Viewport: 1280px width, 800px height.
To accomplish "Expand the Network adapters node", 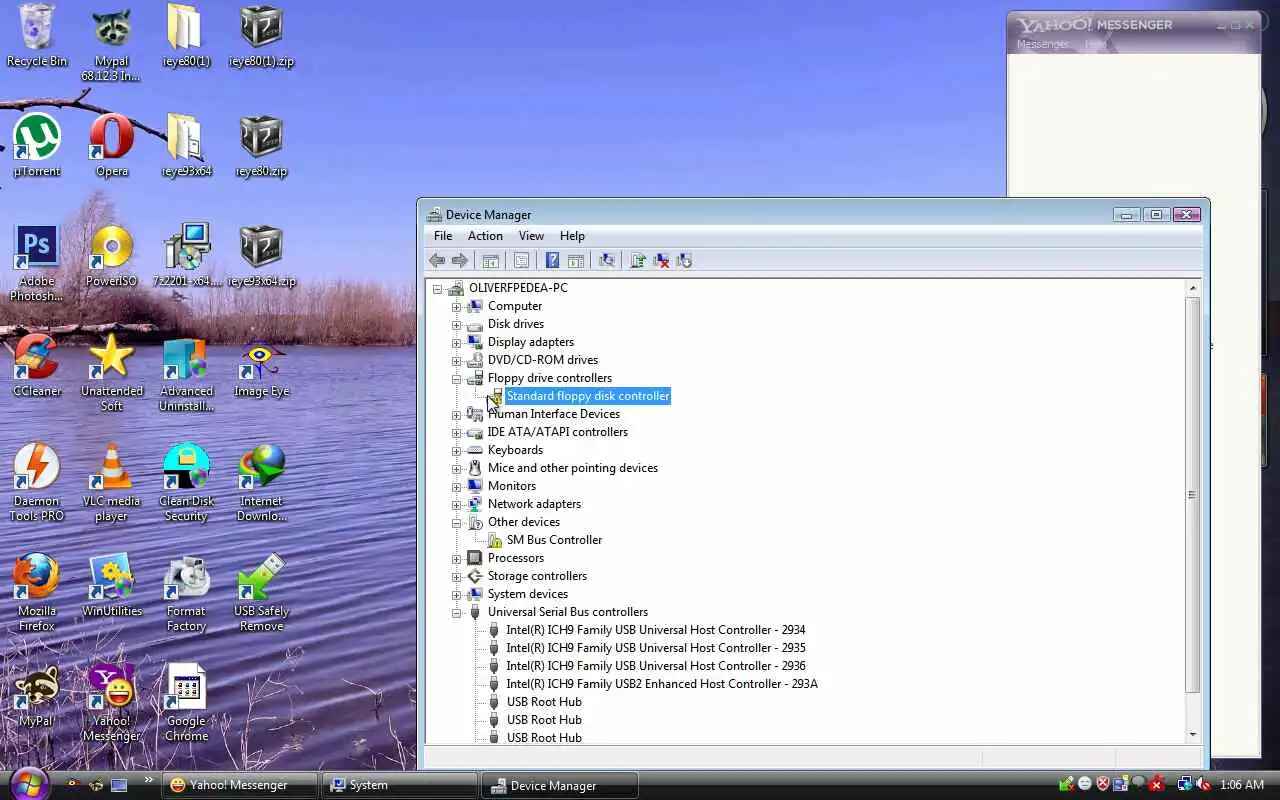I will tap(456, 504).
